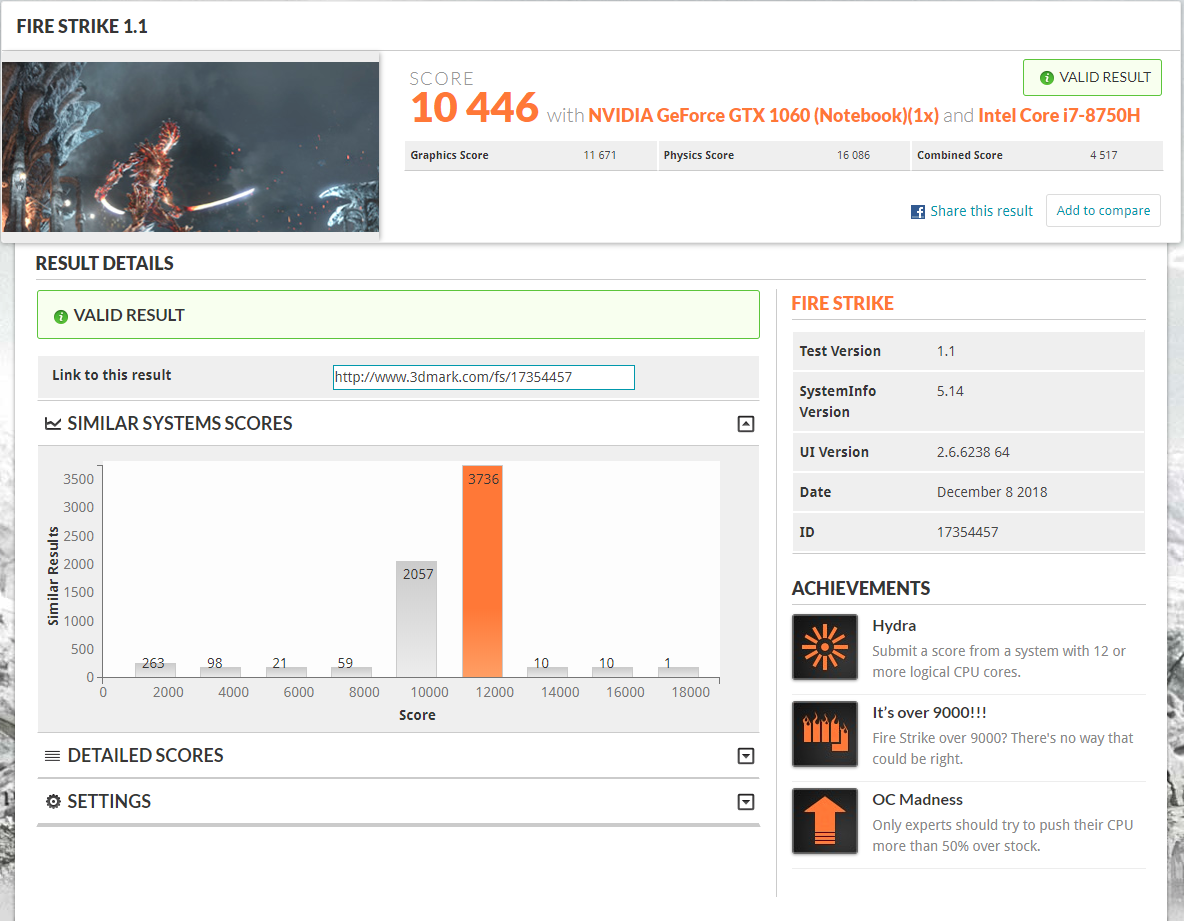Click the RESULT DETAILS heading
Image resolution: width=1184 pixels, height=921 pixels.
[x=104, y=263]
